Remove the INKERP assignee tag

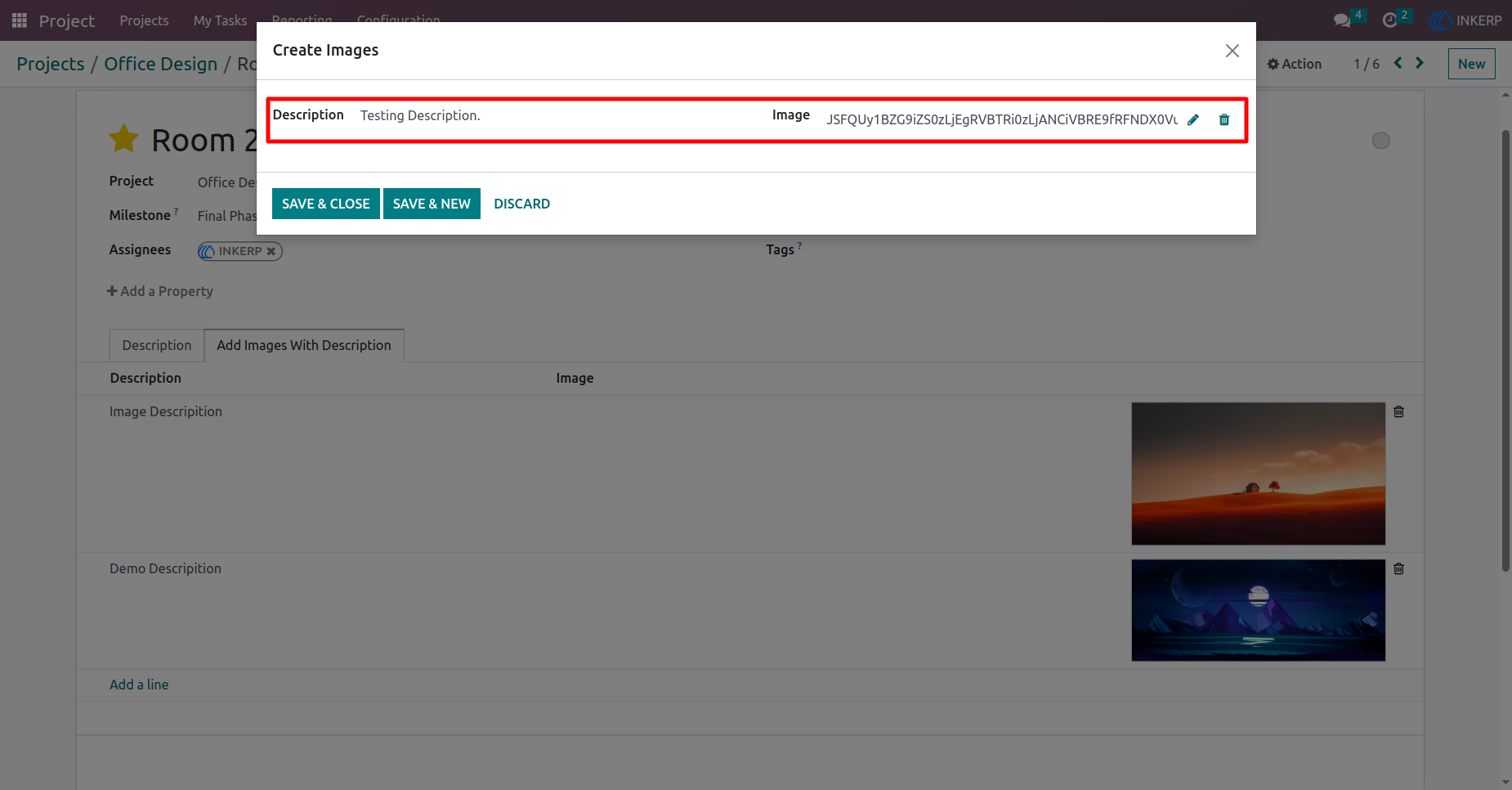271,251
